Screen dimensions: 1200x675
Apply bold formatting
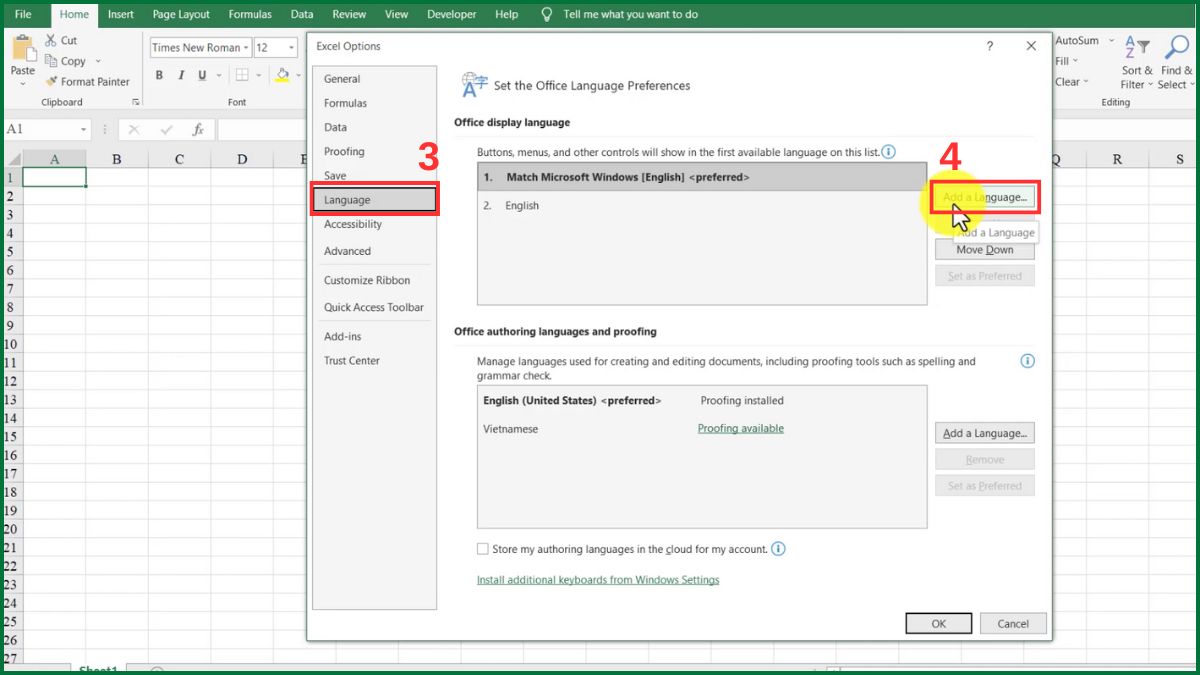[158, 75]
